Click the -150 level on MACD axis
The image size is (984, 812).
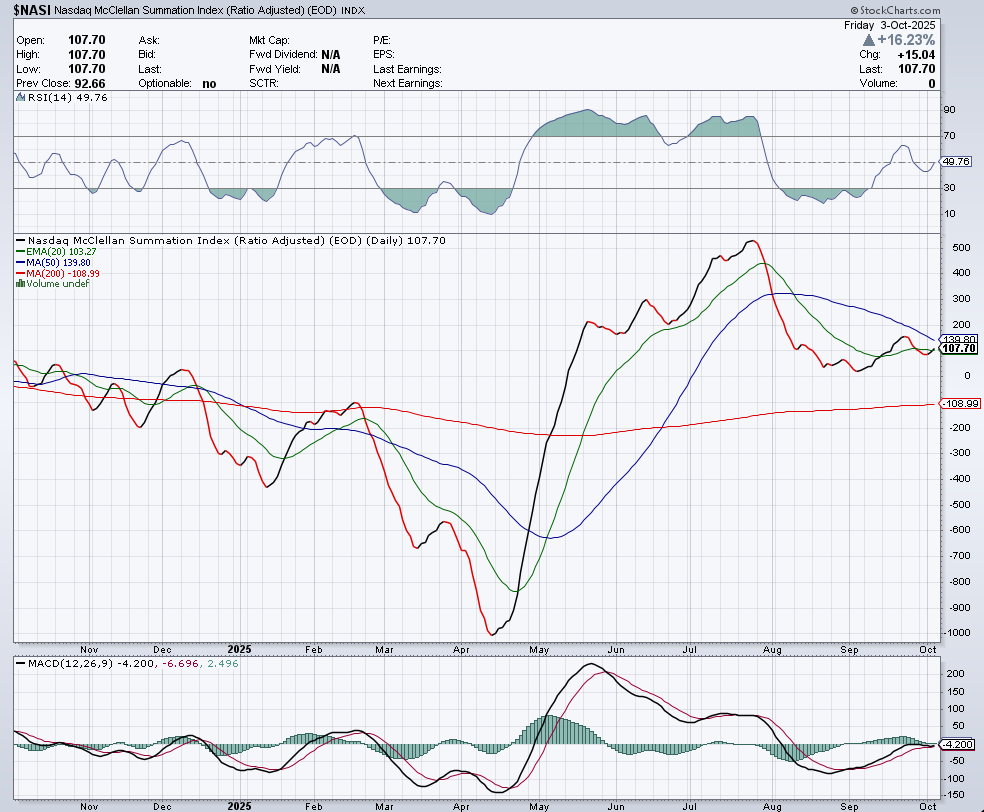tap(954, 794)
